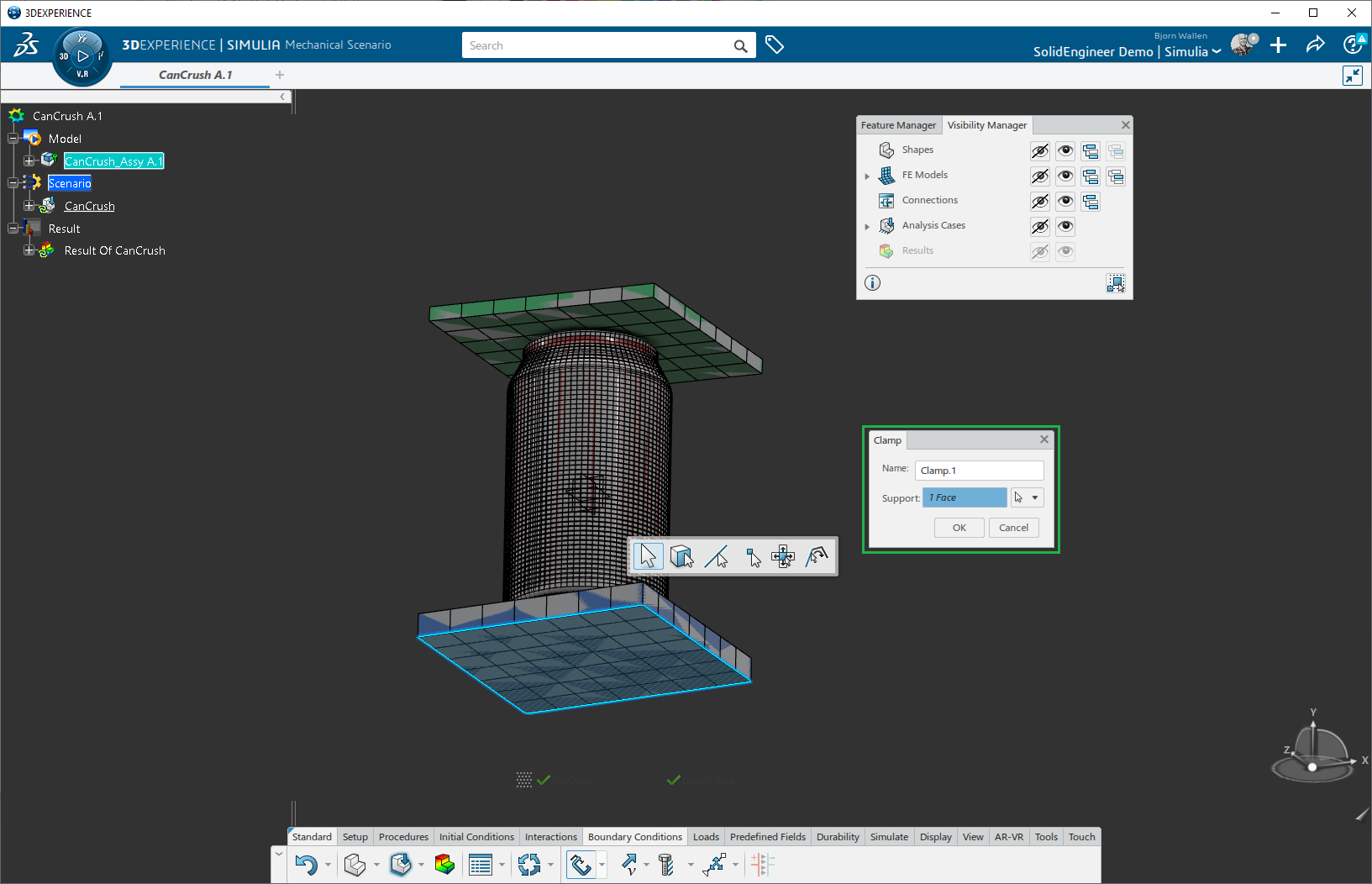Open the Support selection mode dropdown

1035,497
